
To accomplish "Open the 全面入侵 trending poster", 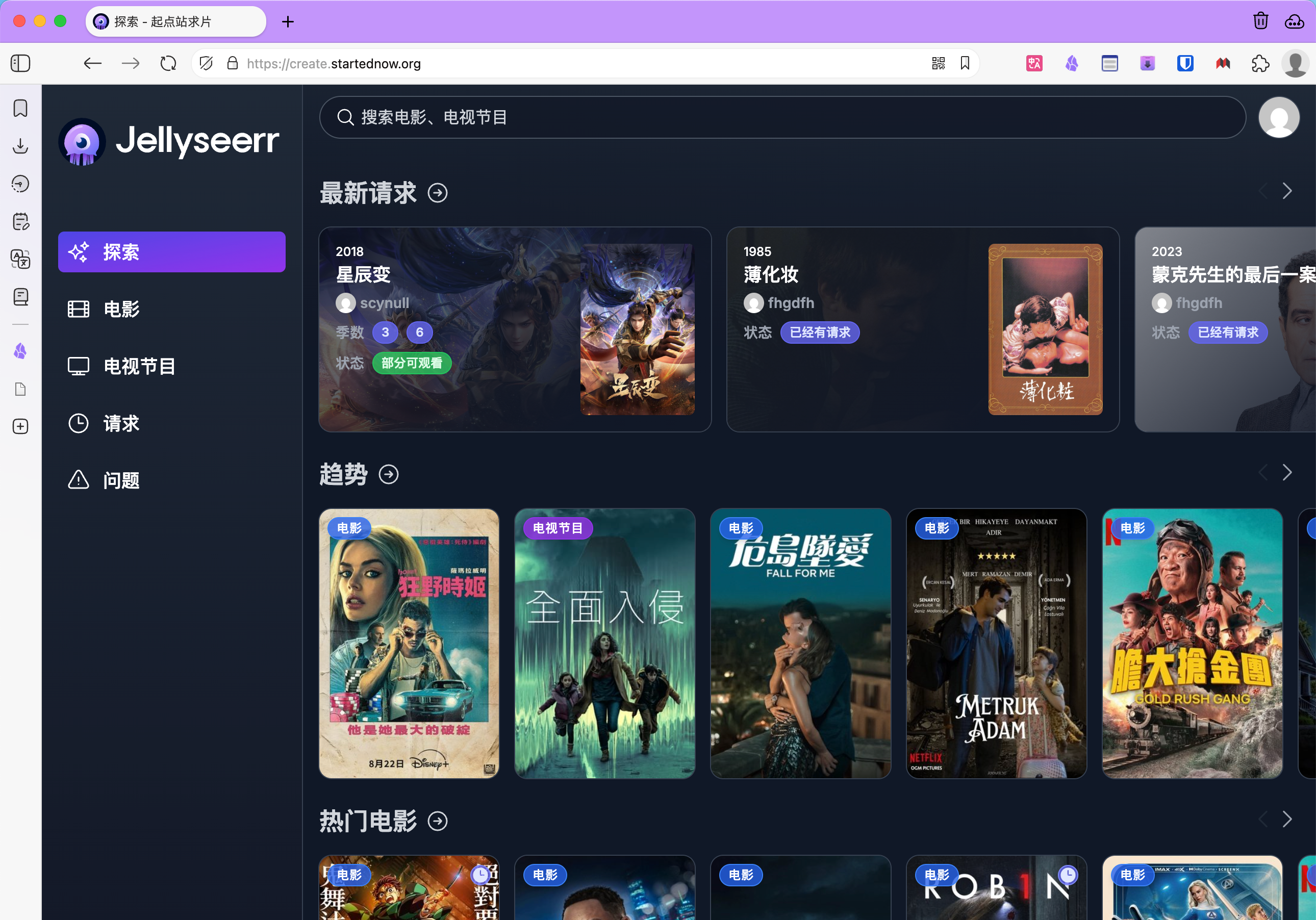I will point(604,644).
